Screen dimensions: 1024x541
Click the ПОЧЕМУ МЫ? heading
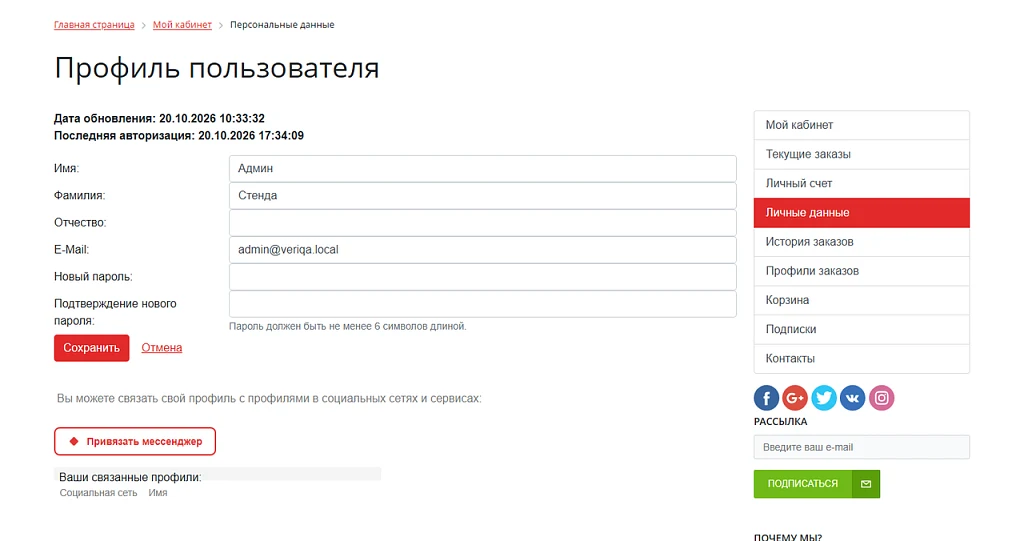click(788, 537)
